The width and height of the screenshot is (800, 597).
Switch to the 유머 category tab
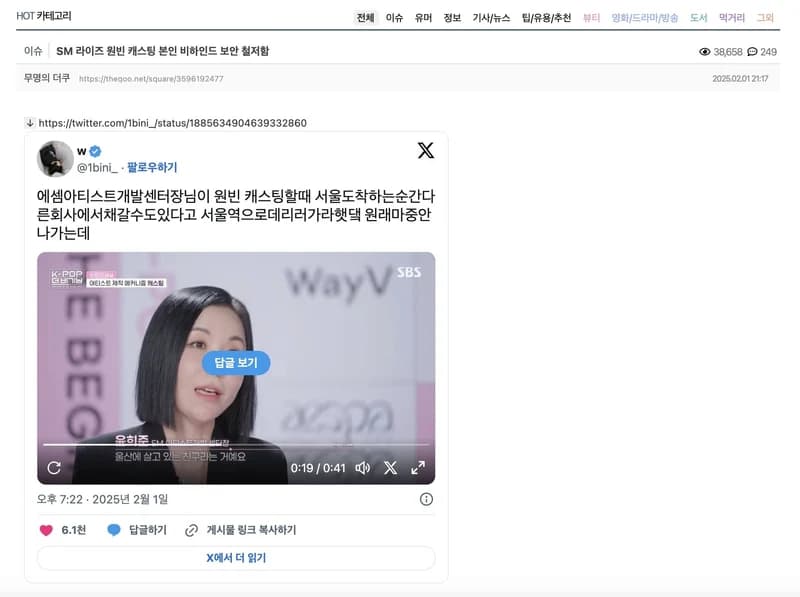[x=423, y=18]
